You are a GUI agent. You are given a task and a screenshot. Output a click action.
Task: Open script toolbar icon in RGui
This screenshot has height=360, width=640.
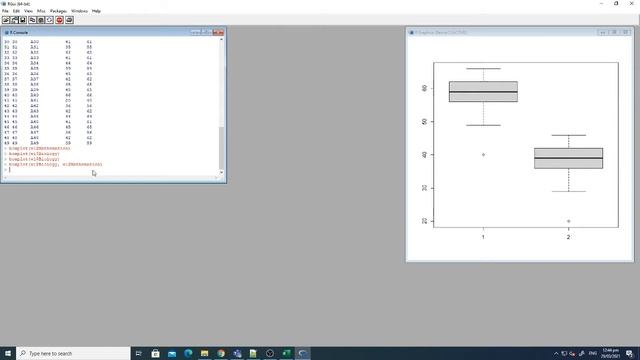(6, 20)
